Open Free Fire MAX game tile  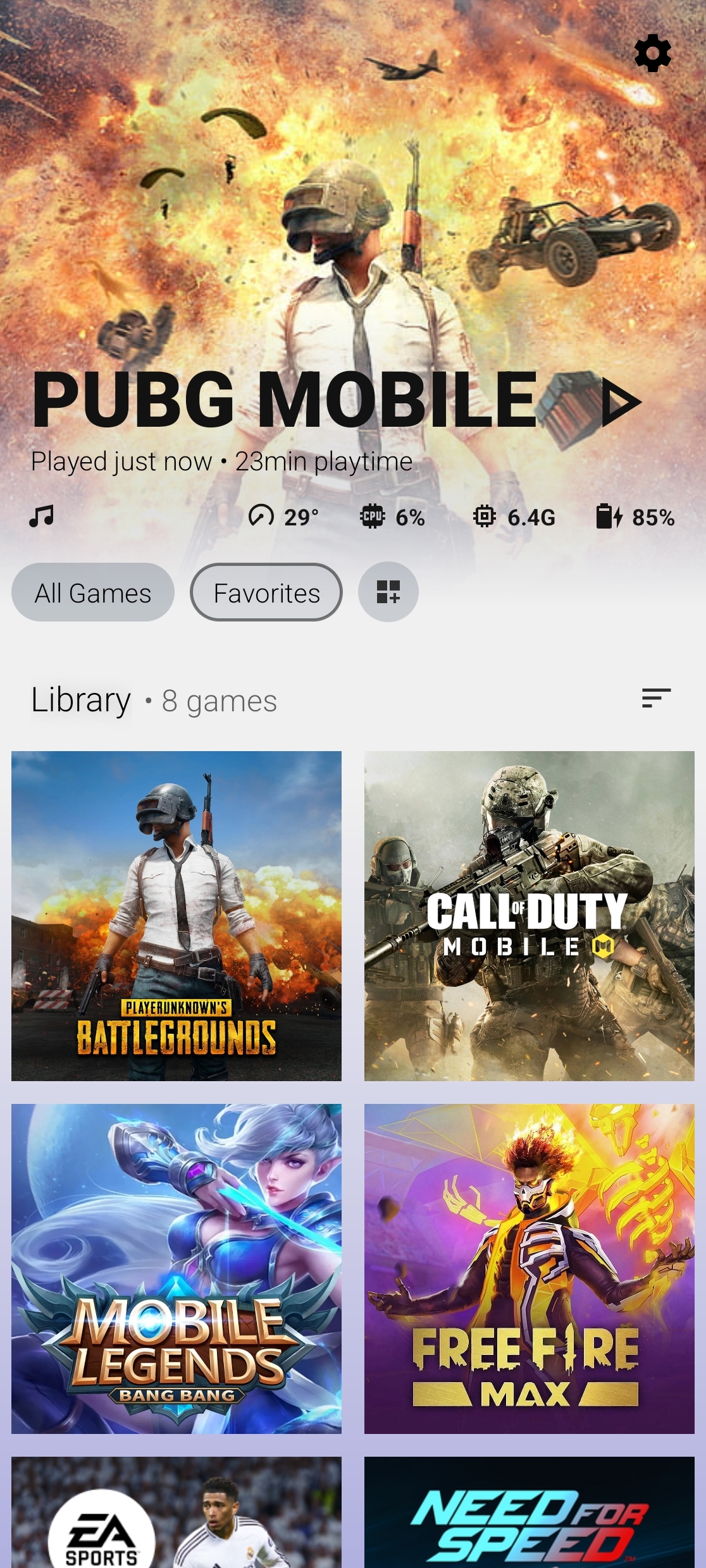tap(529, 1269)
